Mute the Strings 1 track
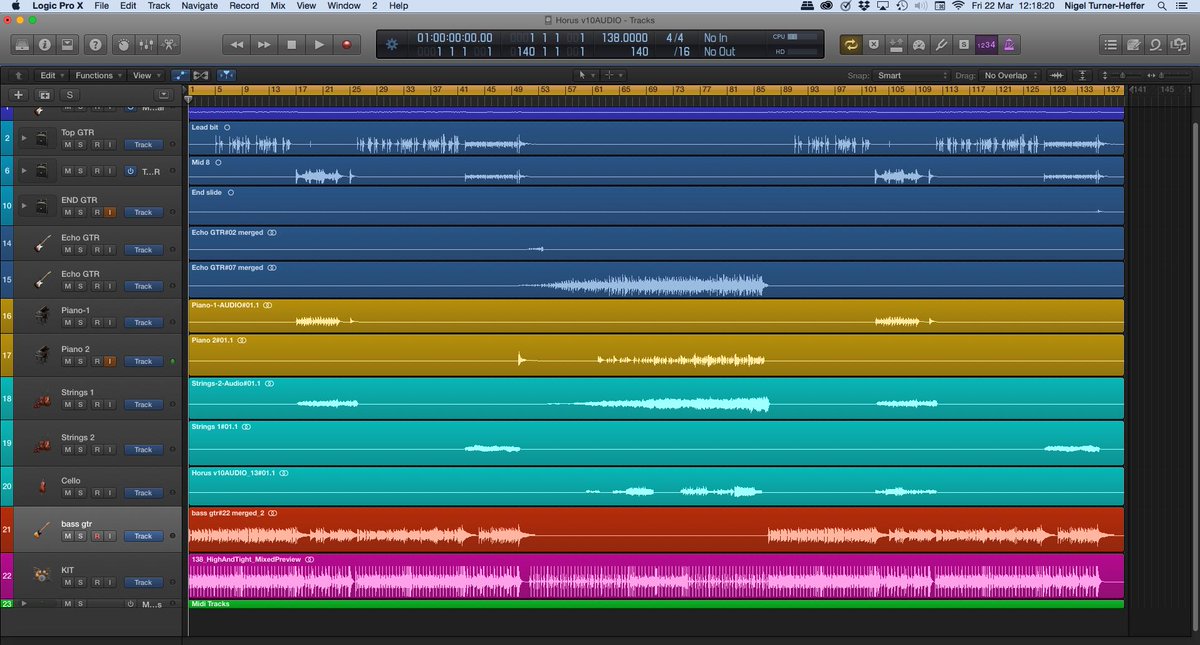 (68, 405)
